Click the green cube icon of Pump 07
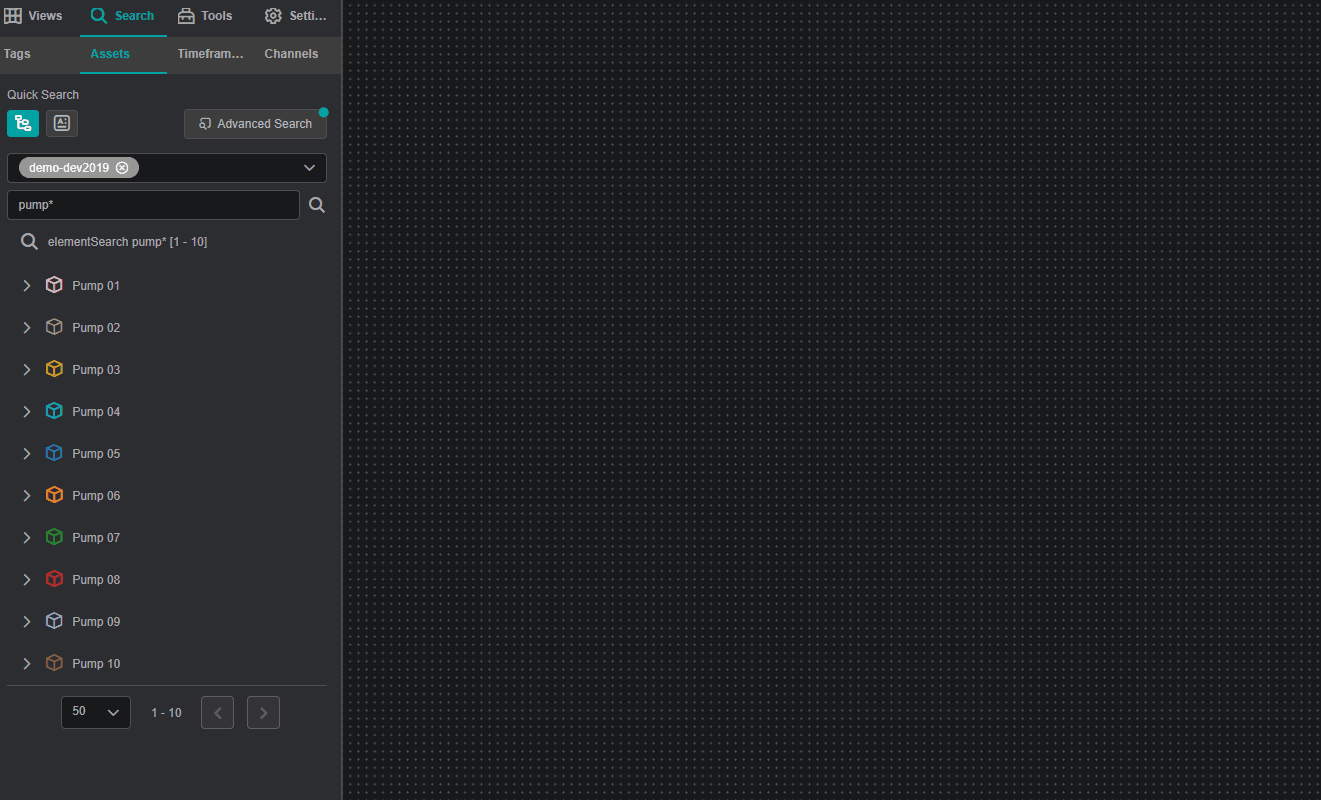The image size is (1321, 800). 55,537
